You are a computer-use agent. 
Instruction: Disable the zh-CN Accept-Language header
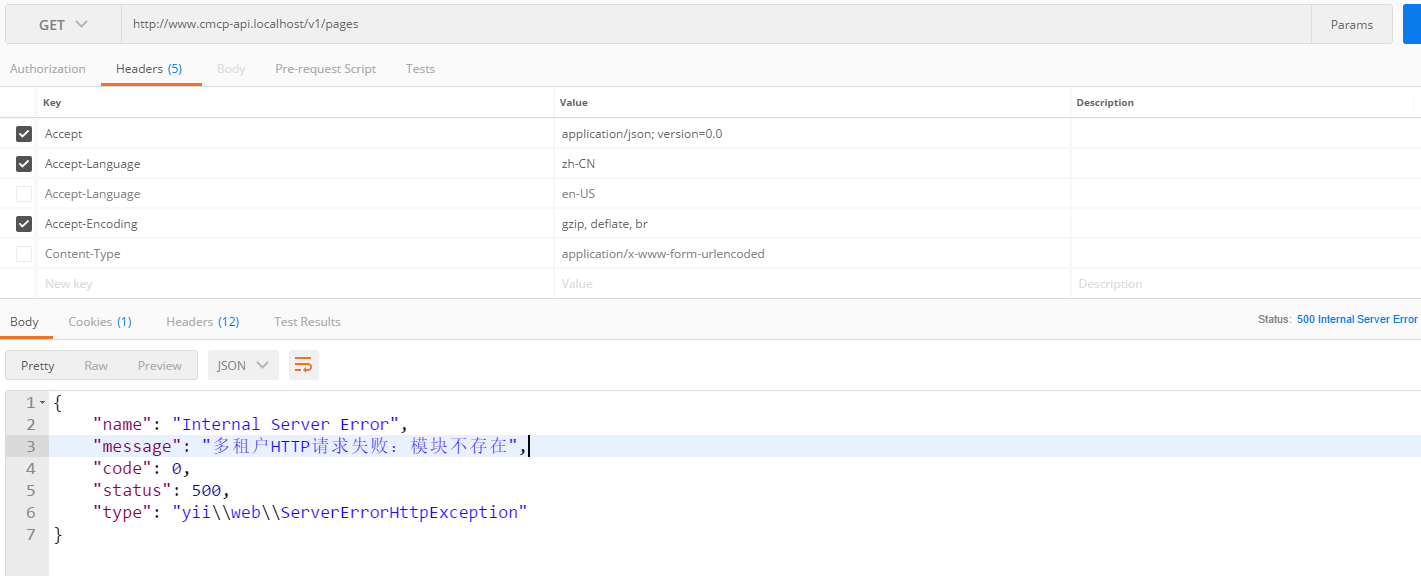tap(24, 164)
